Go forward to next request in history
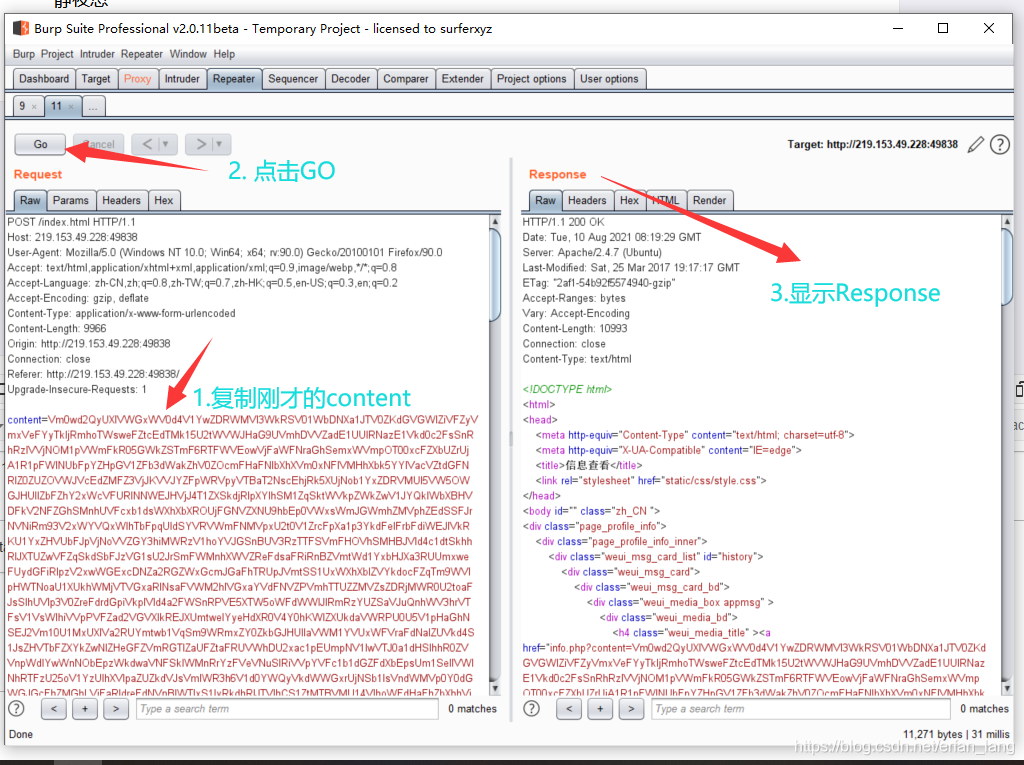1024x765 pixels. 200,144
